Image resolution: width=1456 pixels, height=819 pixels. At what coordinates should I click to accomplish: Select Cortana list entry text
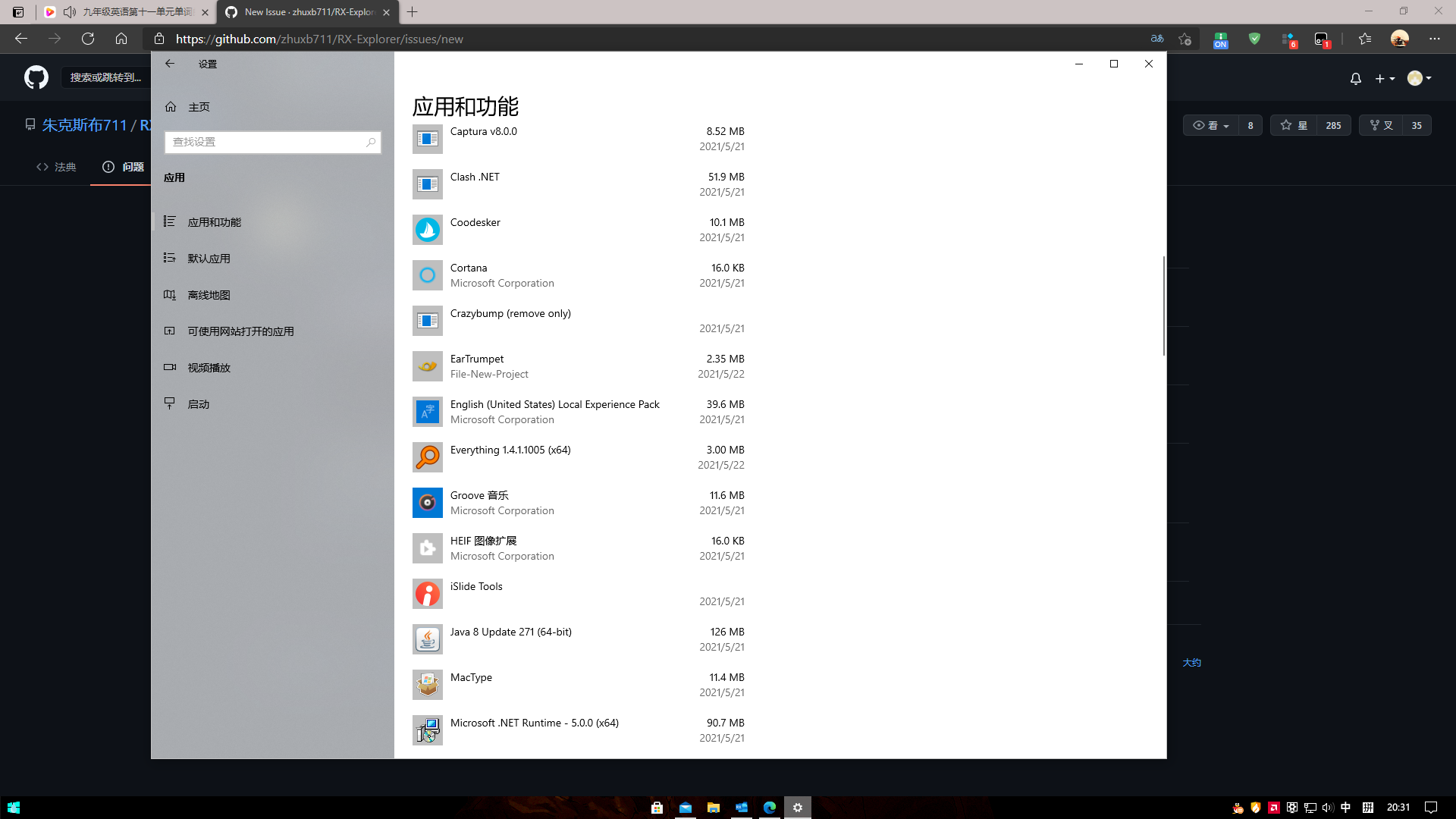[469, 268]
